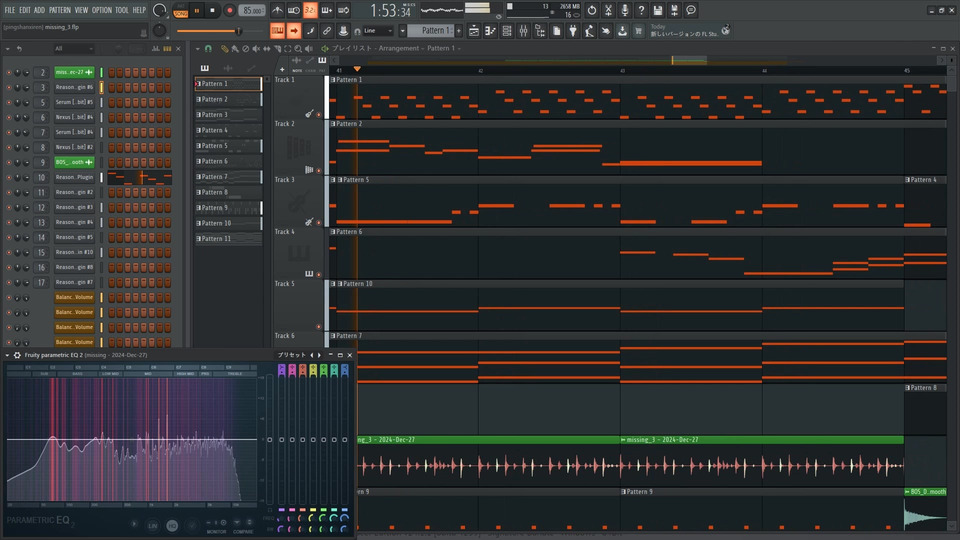960x540 pixels.
Task: Select the pencil draw tool in Playlist
Action: [224, 48]
